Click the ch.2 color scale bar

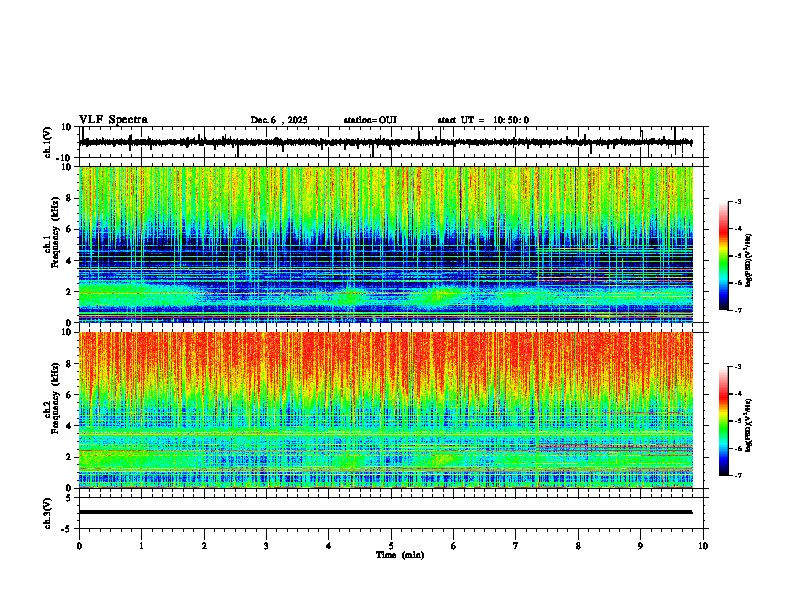pos(724,421)
